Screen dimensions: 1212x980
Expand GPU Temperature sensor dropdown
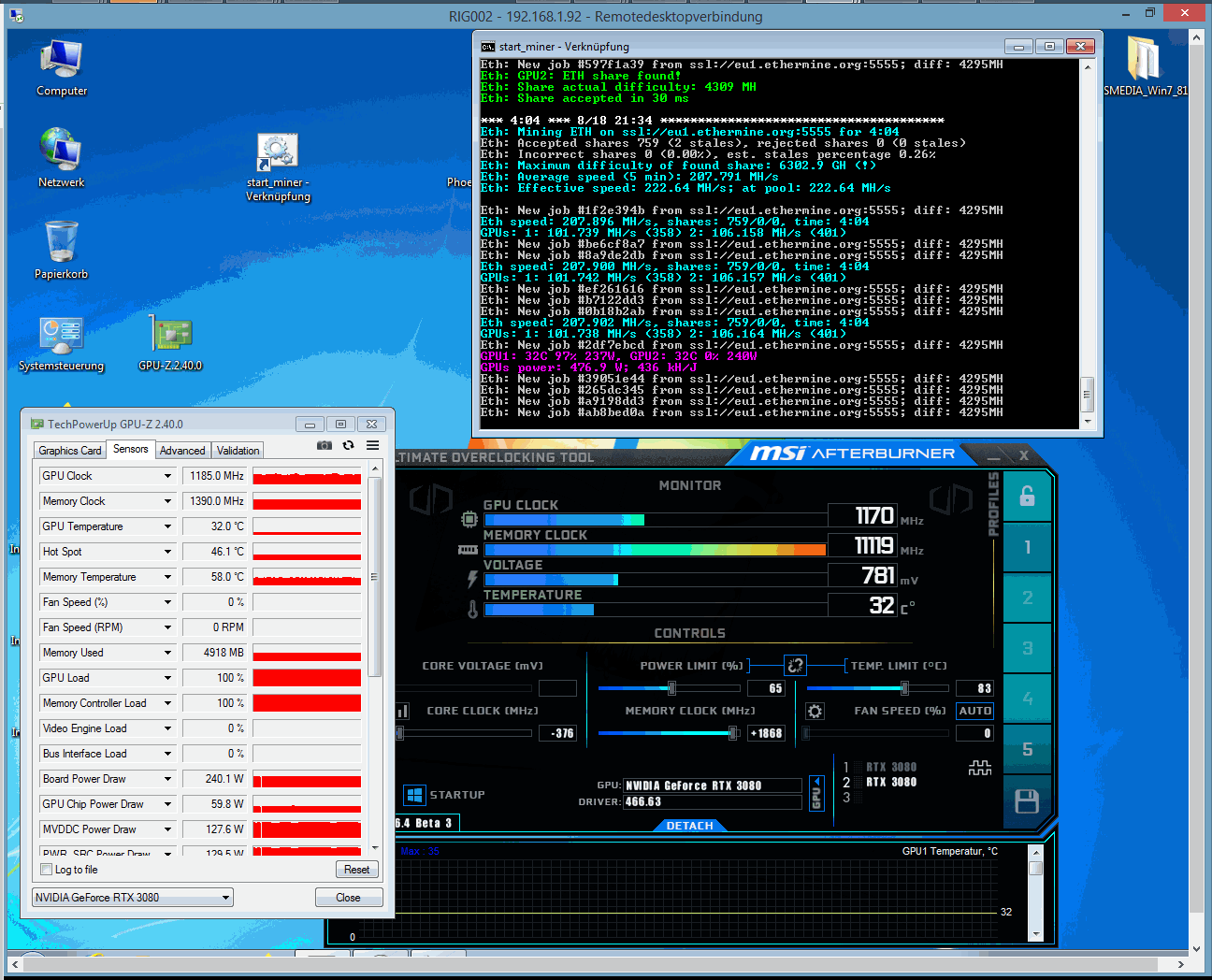[168, 526]
